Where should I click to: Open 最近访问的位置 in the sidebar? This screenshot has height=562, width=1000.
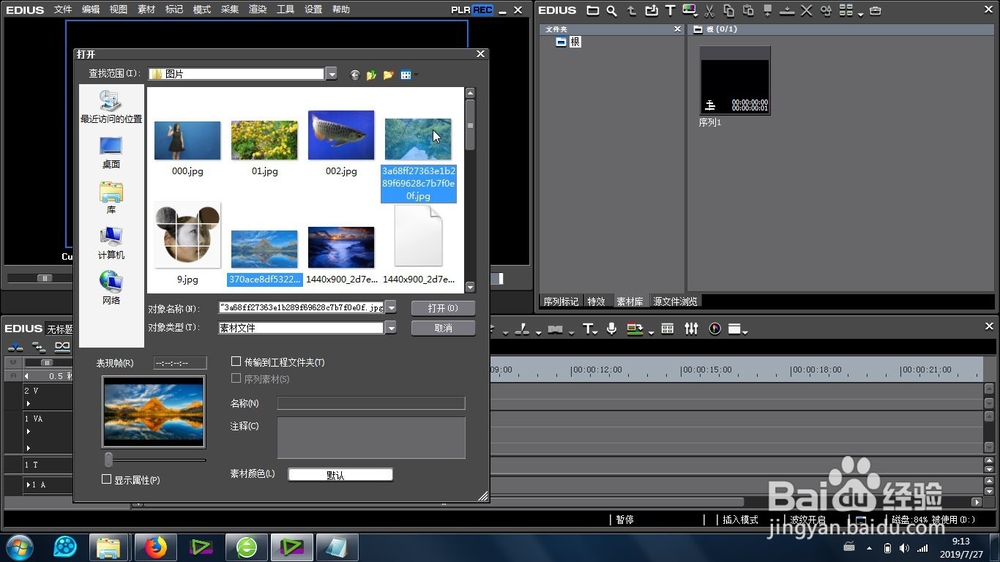click(x=111, y=107)
